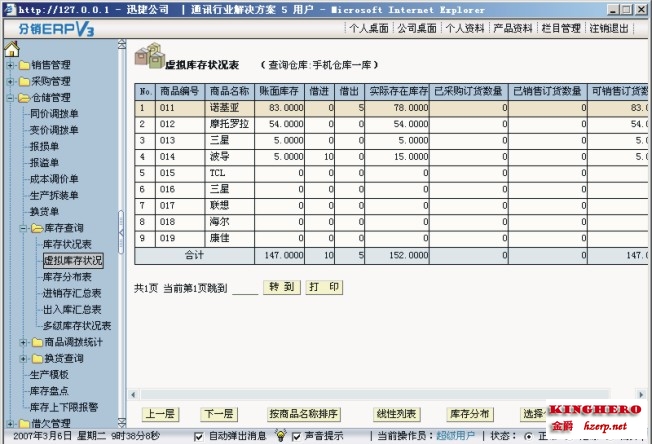Expand the 销售管理 tree node
The image size is (652, 444).
[10, 65]
